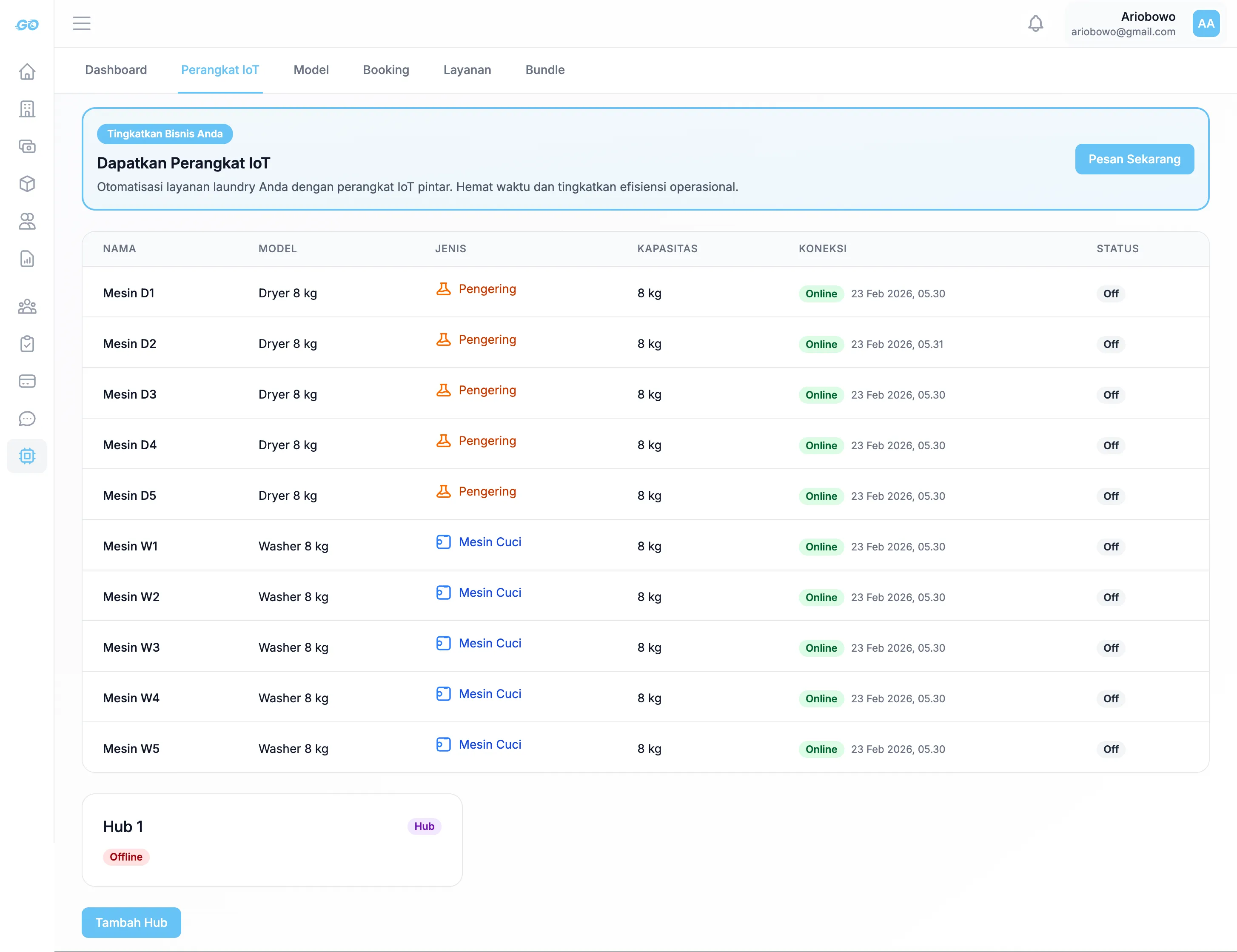Open the clipboard check icon in the sidebar
The height and width of the screenshot is (952, 1237).
[27, 344]
